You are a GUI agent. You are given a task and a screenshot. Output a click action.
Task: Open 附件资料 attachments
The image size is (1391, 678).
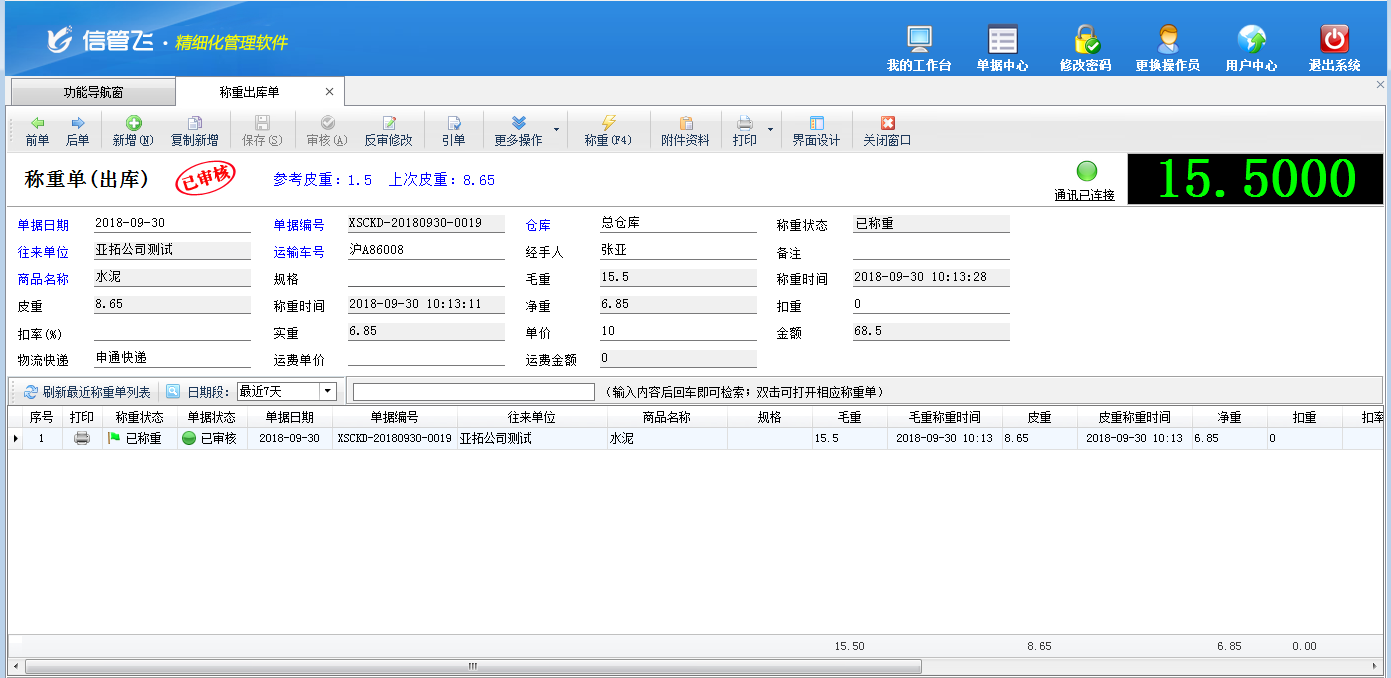(x=685, y=131)
